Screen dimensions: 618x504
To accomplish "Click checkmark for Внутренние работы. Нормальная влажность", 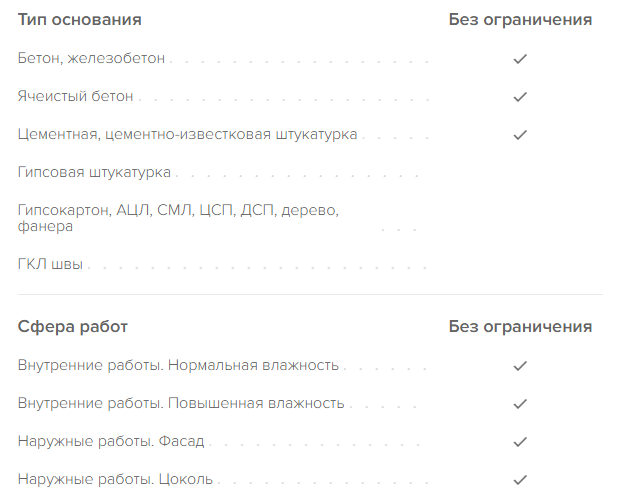I will pos(519,366).
